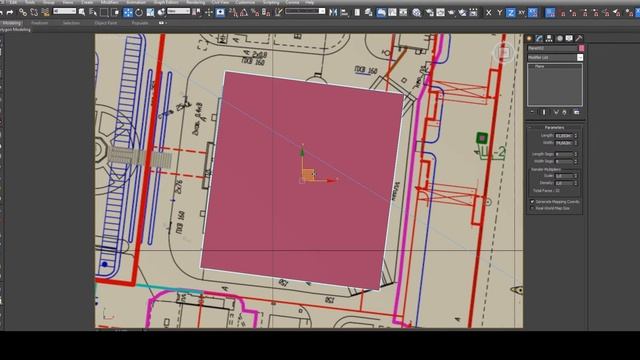Open the Freeform ribbon tab
Viewport: 640px width, 360px height.
(40, 23)
